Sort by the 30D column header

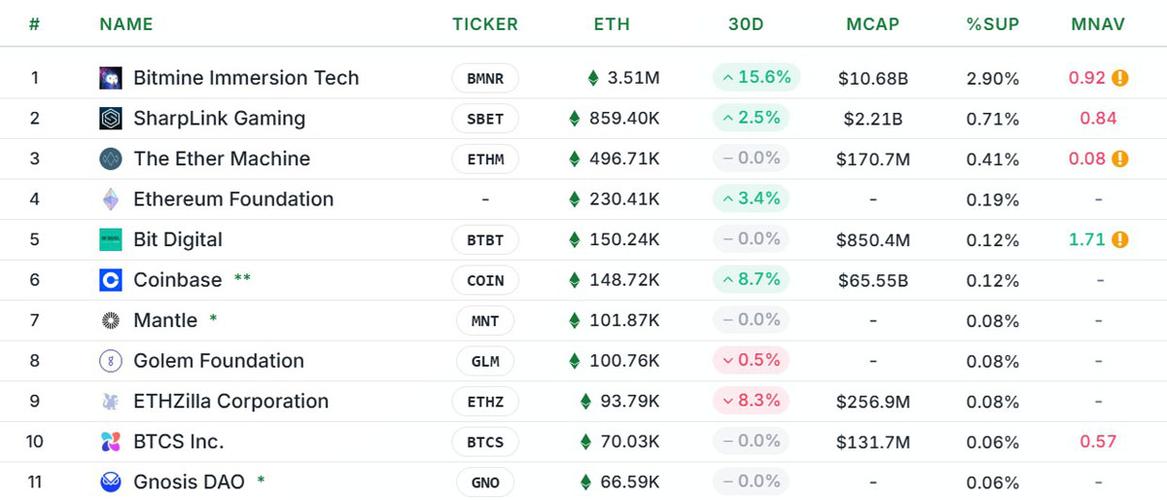[746, 24]
